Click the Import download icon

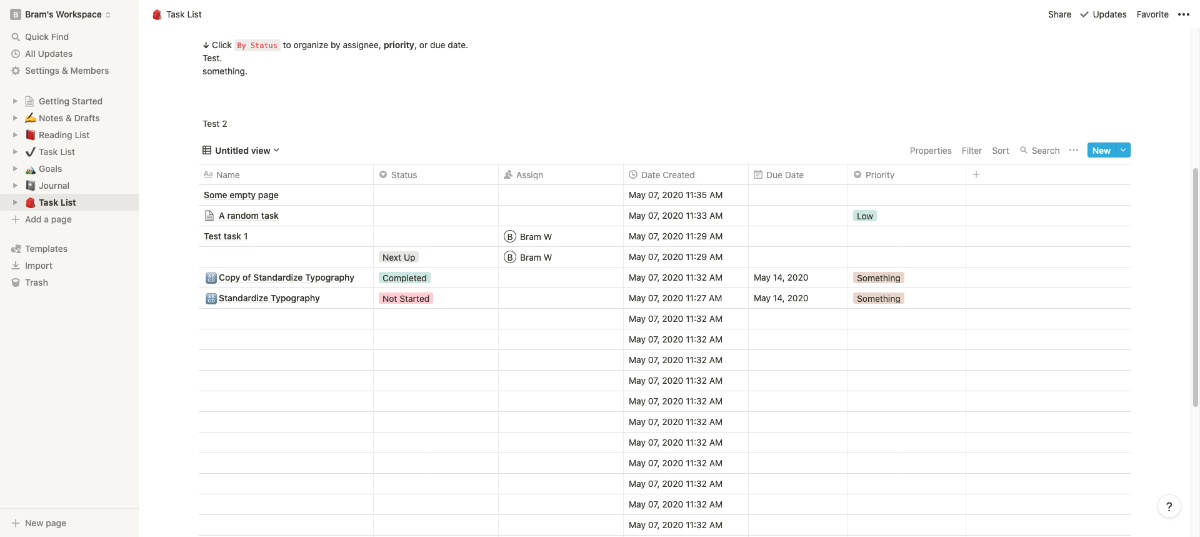coord(16,266)
